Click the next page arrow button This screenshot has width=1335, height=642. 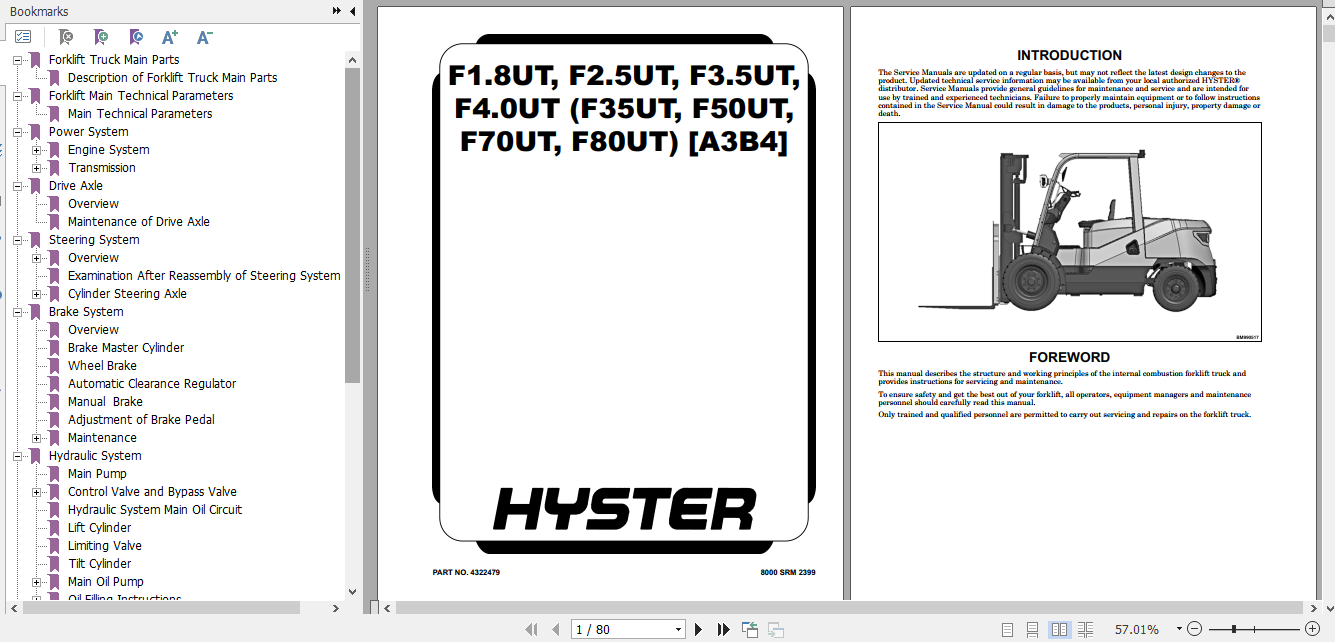pos(698,629)
